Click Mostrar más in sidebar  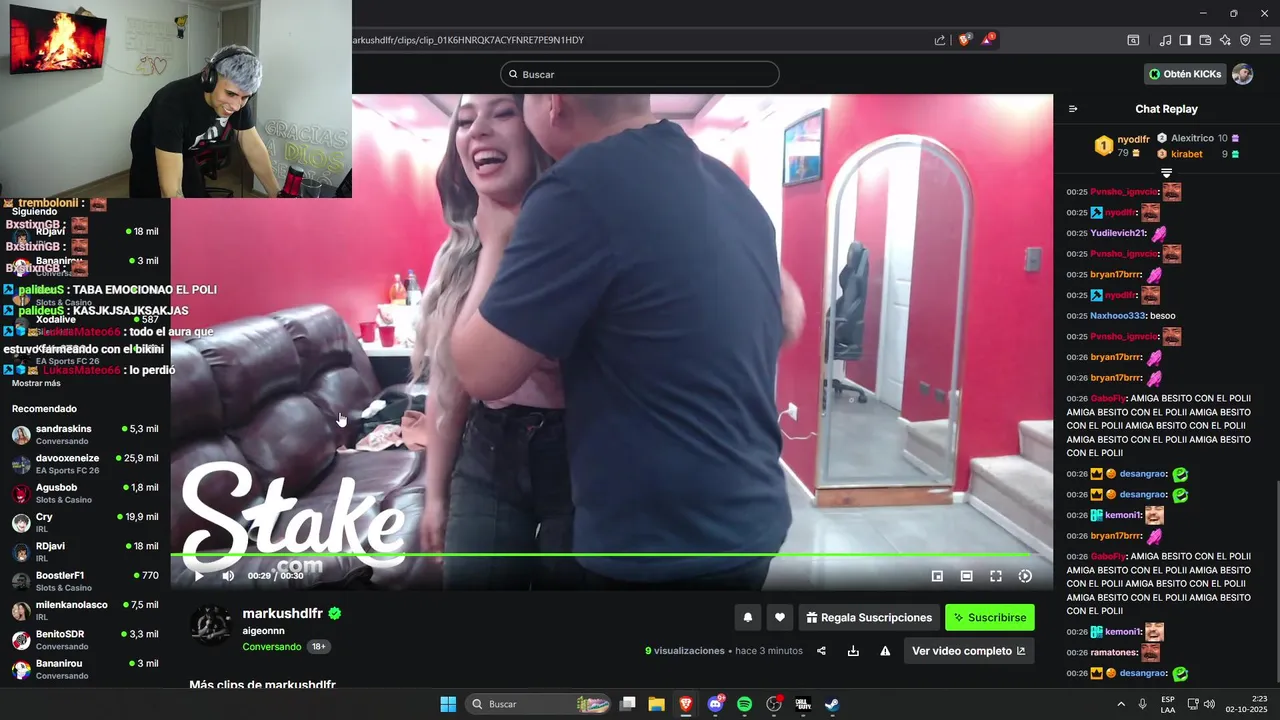tap(36, 383)
